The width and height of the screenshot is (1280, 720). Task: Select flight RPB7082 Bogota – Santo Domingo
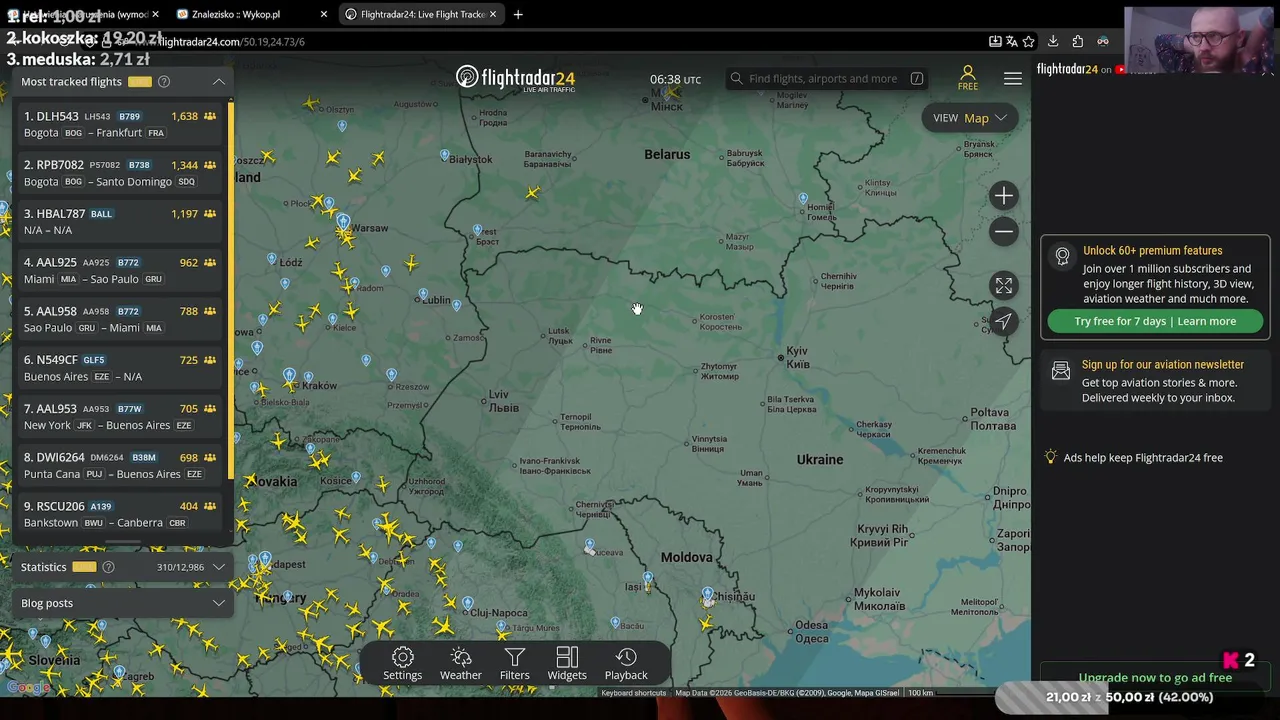click(x=121, y=173)
